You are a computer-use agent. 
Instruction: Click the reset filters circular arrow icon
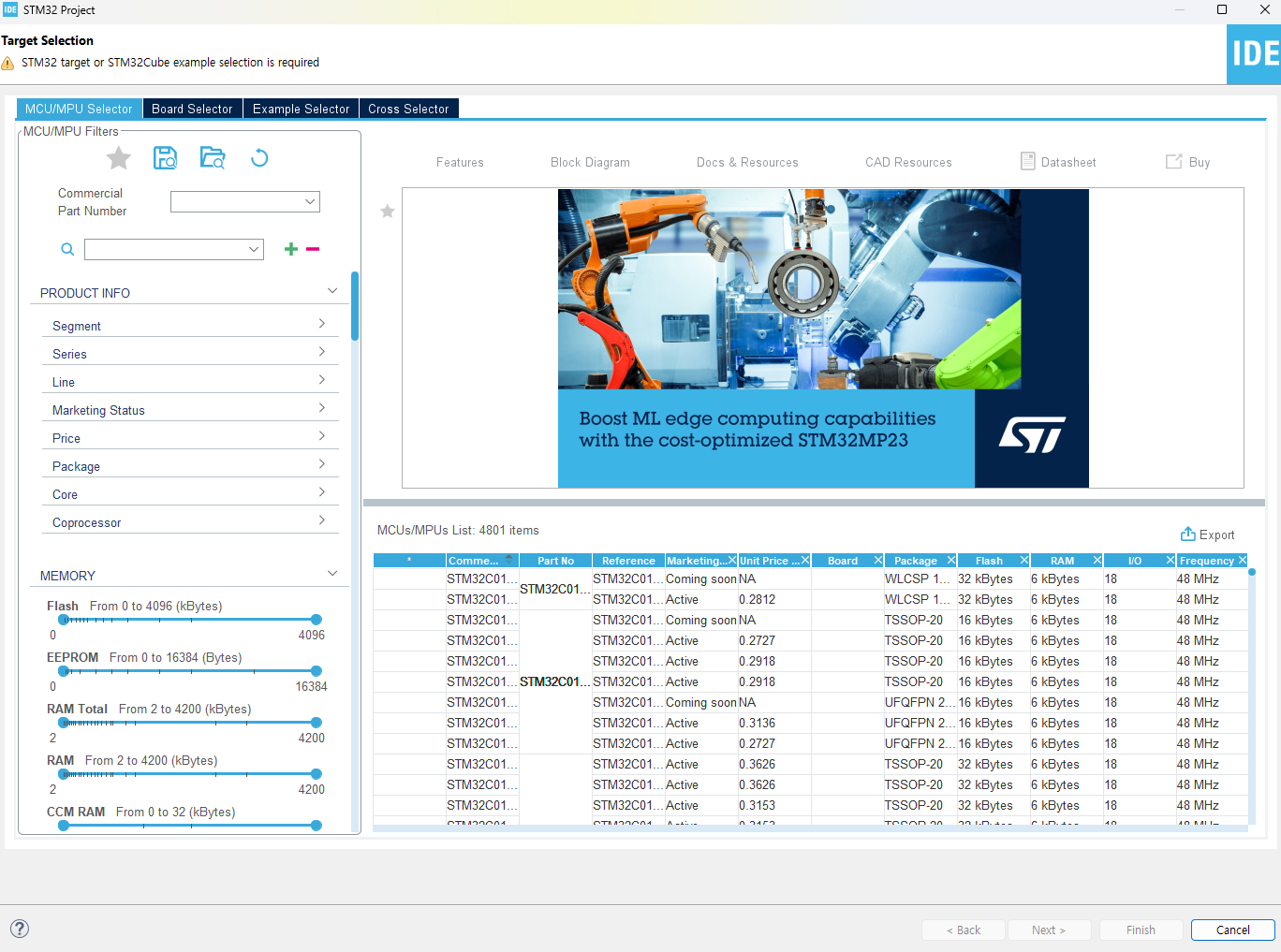coord(259,158)
